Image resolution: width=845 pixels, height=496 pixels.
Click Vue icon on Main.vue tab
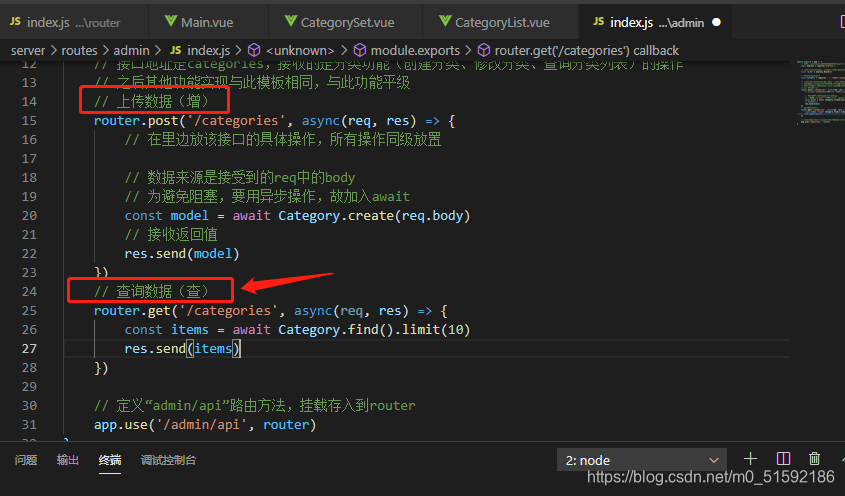pyautogui.click(x=171, y=21)
